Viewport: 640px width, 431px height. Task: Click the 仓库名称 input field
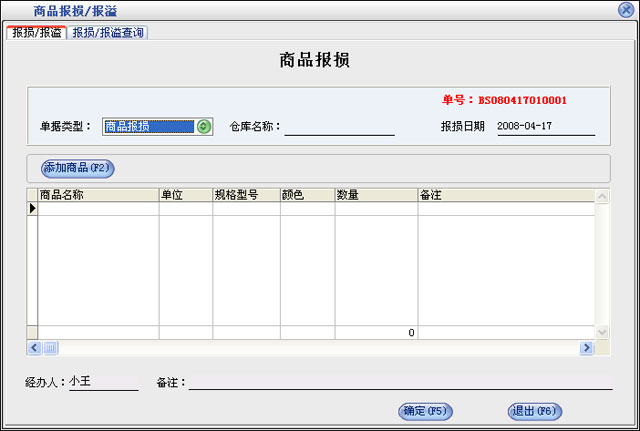click(x=339, y=127)
